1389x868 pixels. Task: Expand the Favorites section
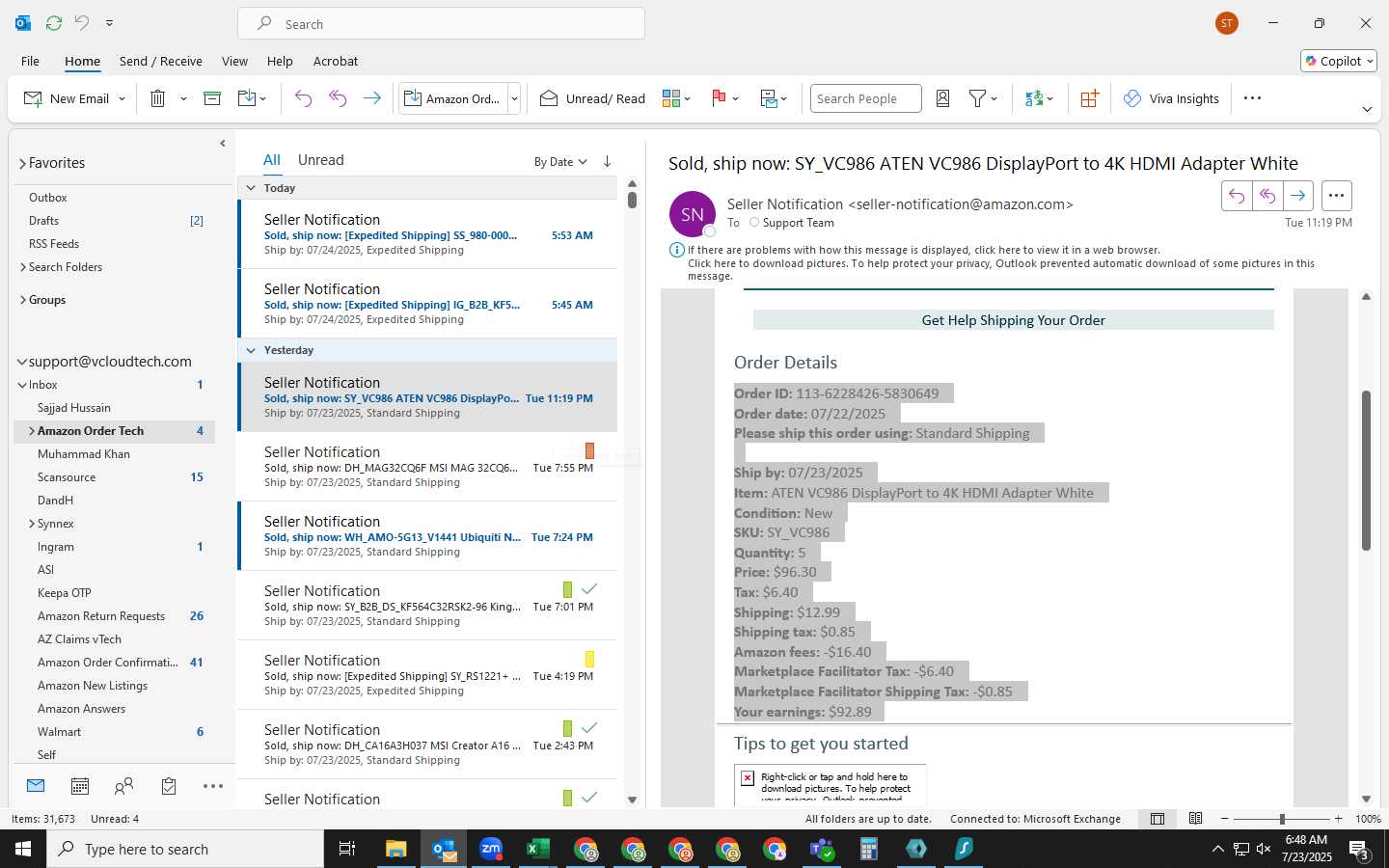coord(22,164)
